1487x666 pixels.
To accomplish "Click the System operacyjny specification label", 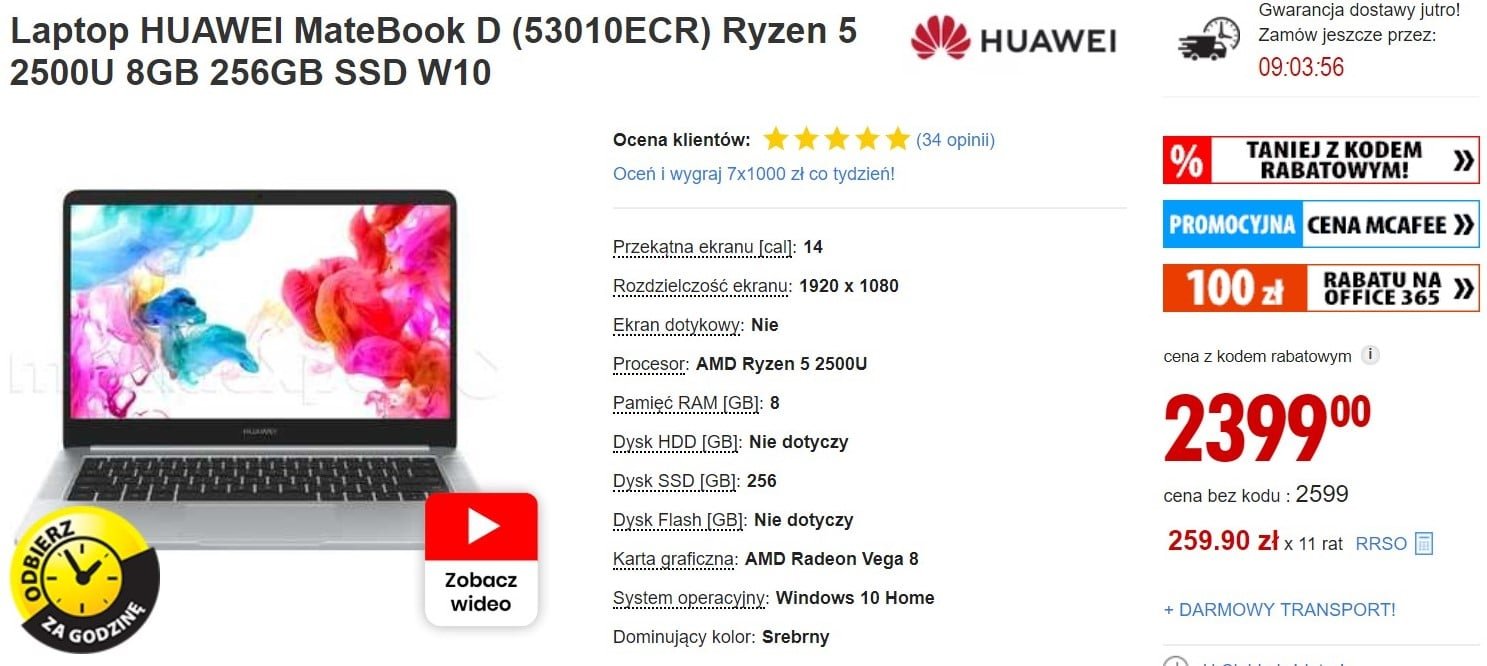I will (691, 598).
